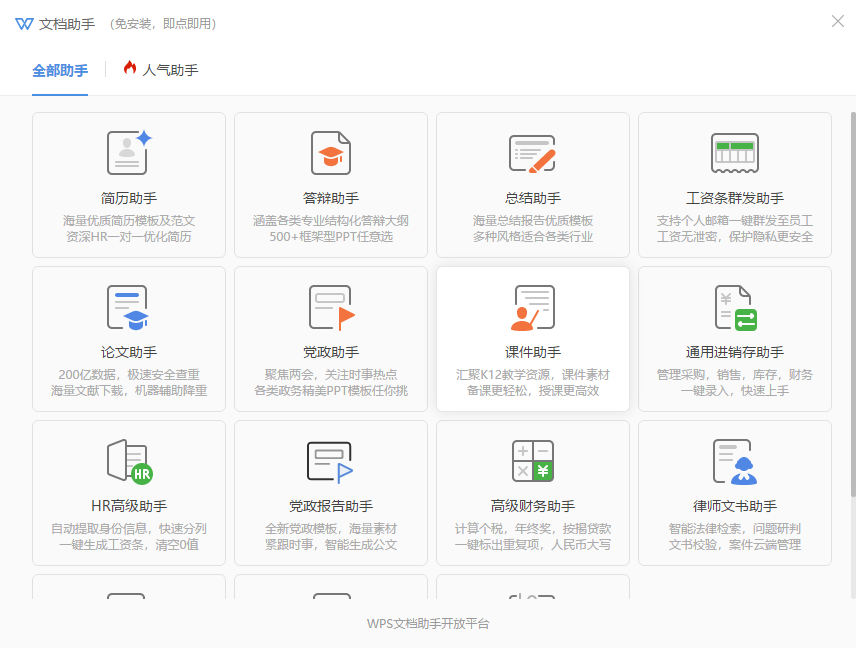Click the 律师文书助手 title label

point(734,506)
